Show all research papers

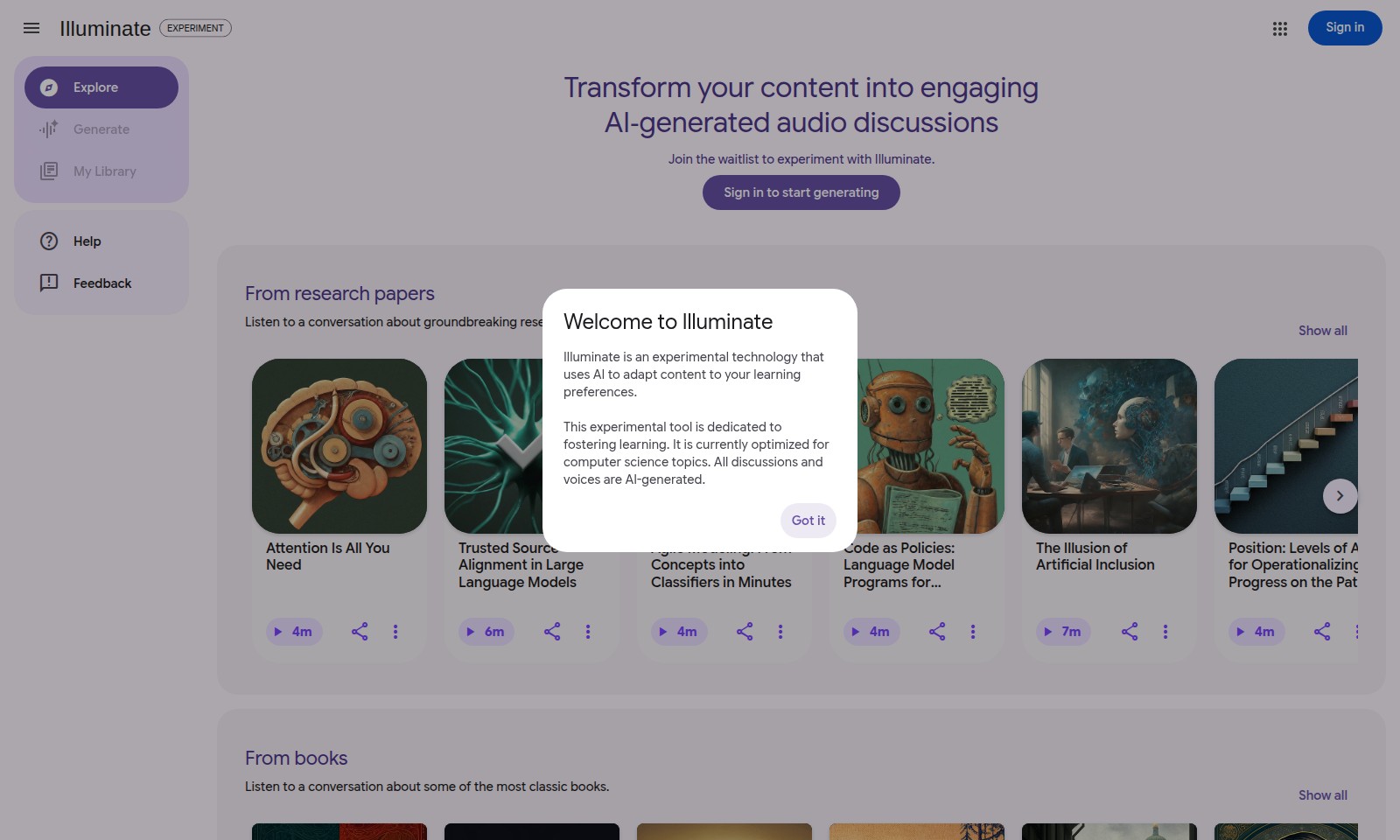1323,331
